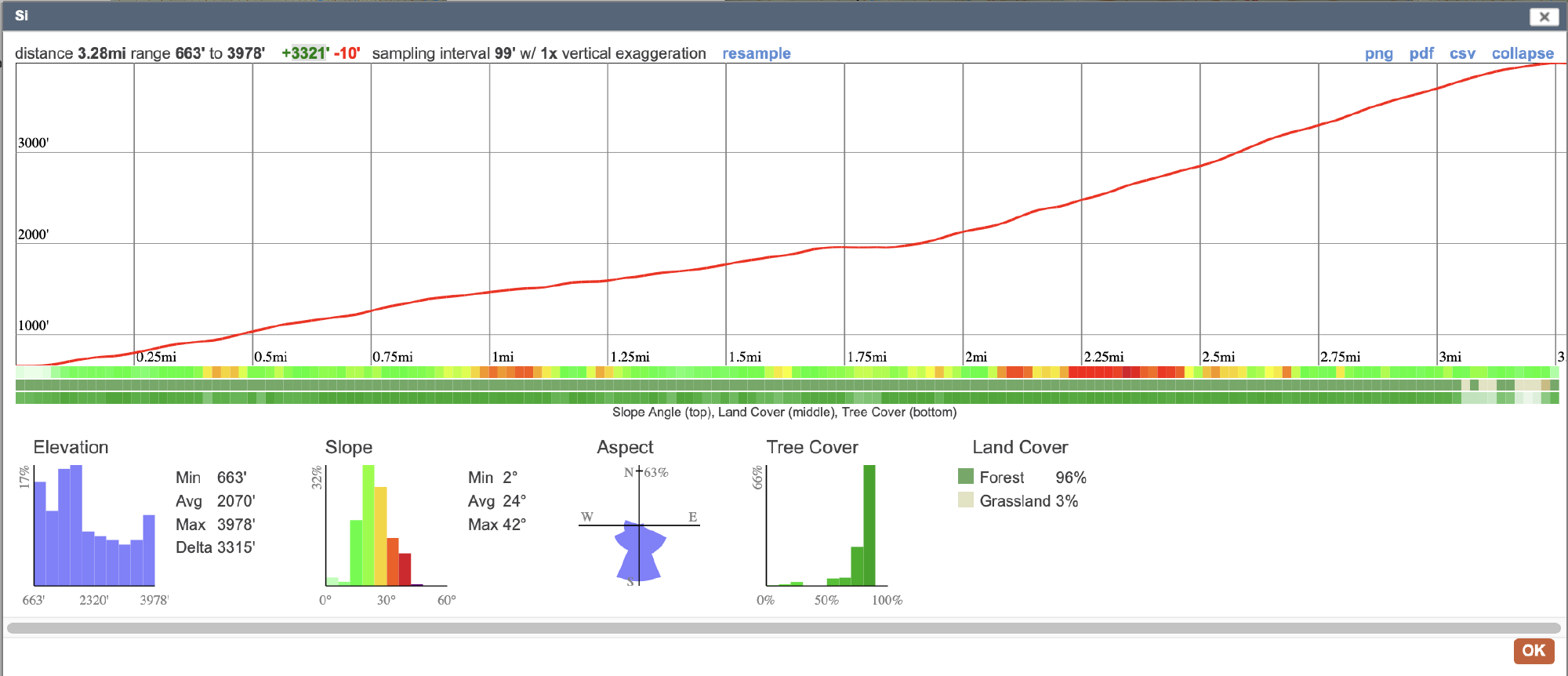Click the tallest green Slope histogram bar
Screen dimensions: 1568x676
point(368,525)
